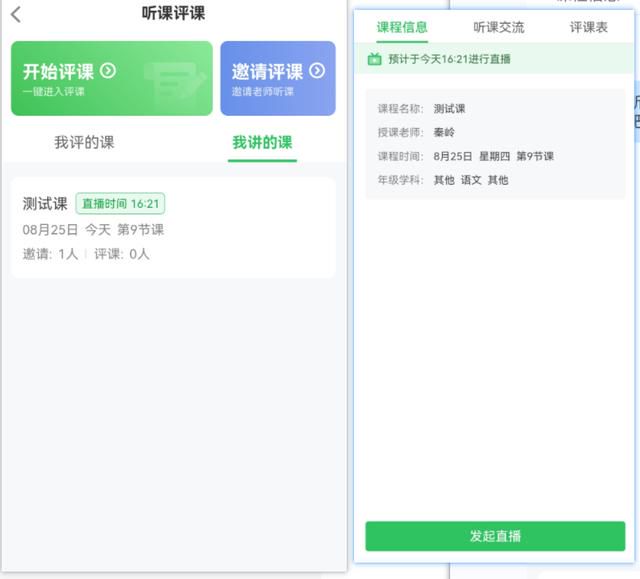This screenshot has width=640, height=579.
Task: Open the 开始评课 green card
Action: (112, 78)
